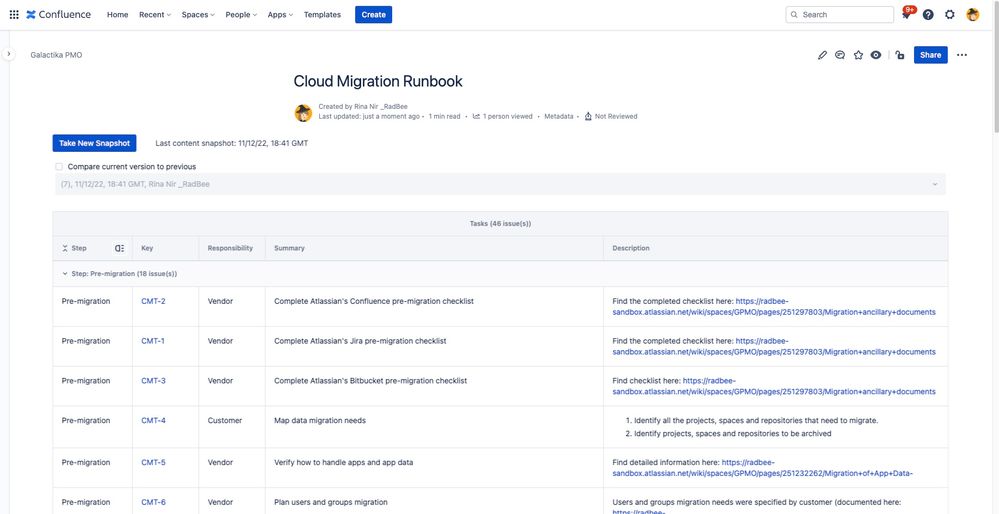
Task: Edit page with the pencil icon
Action: click(x=822, y=55)
